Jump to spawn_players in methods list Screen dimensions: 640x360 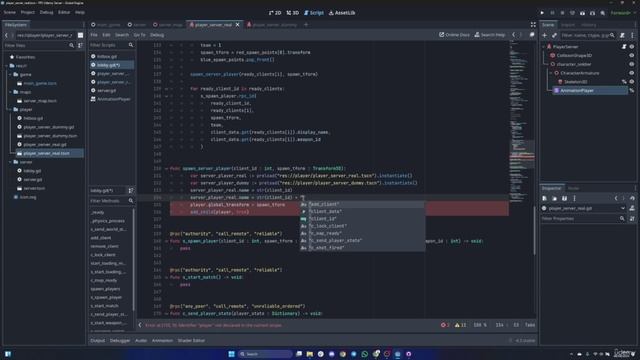click(105, 289)
